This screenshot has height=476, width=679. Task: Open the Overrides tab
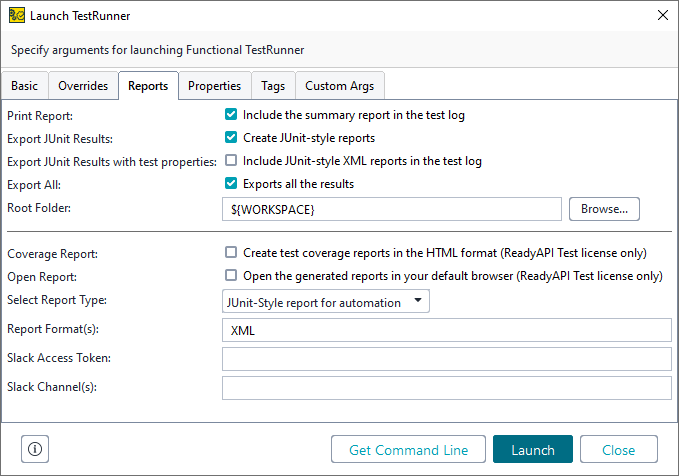tap(83, 86)
